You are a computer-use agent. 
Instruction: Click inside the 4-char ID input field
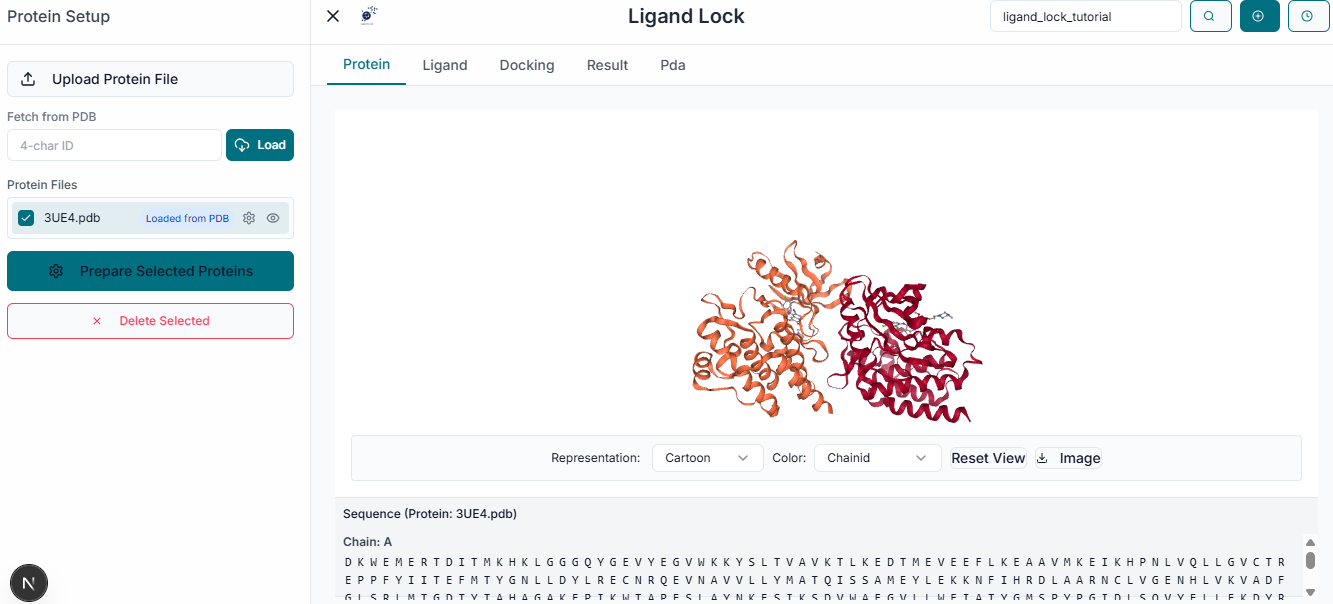(x=113, y=144)
